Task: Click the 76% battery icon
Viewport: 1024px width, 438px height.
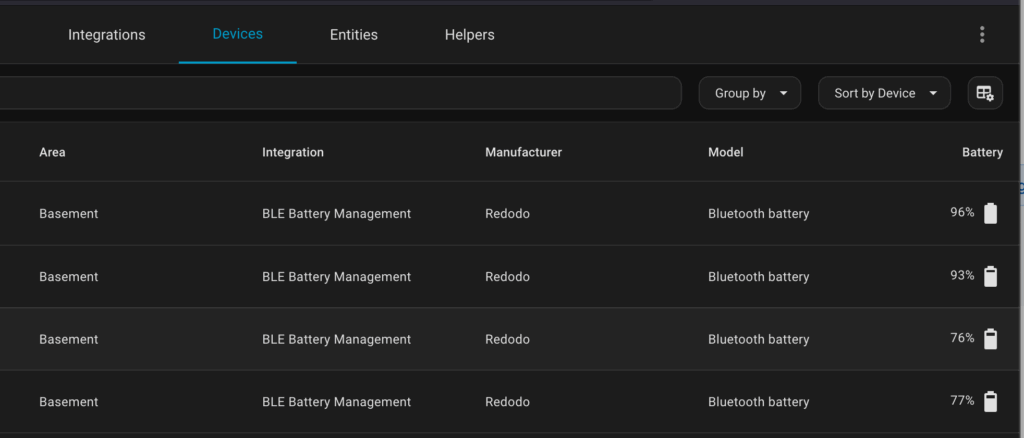Action: pos(990,339)
